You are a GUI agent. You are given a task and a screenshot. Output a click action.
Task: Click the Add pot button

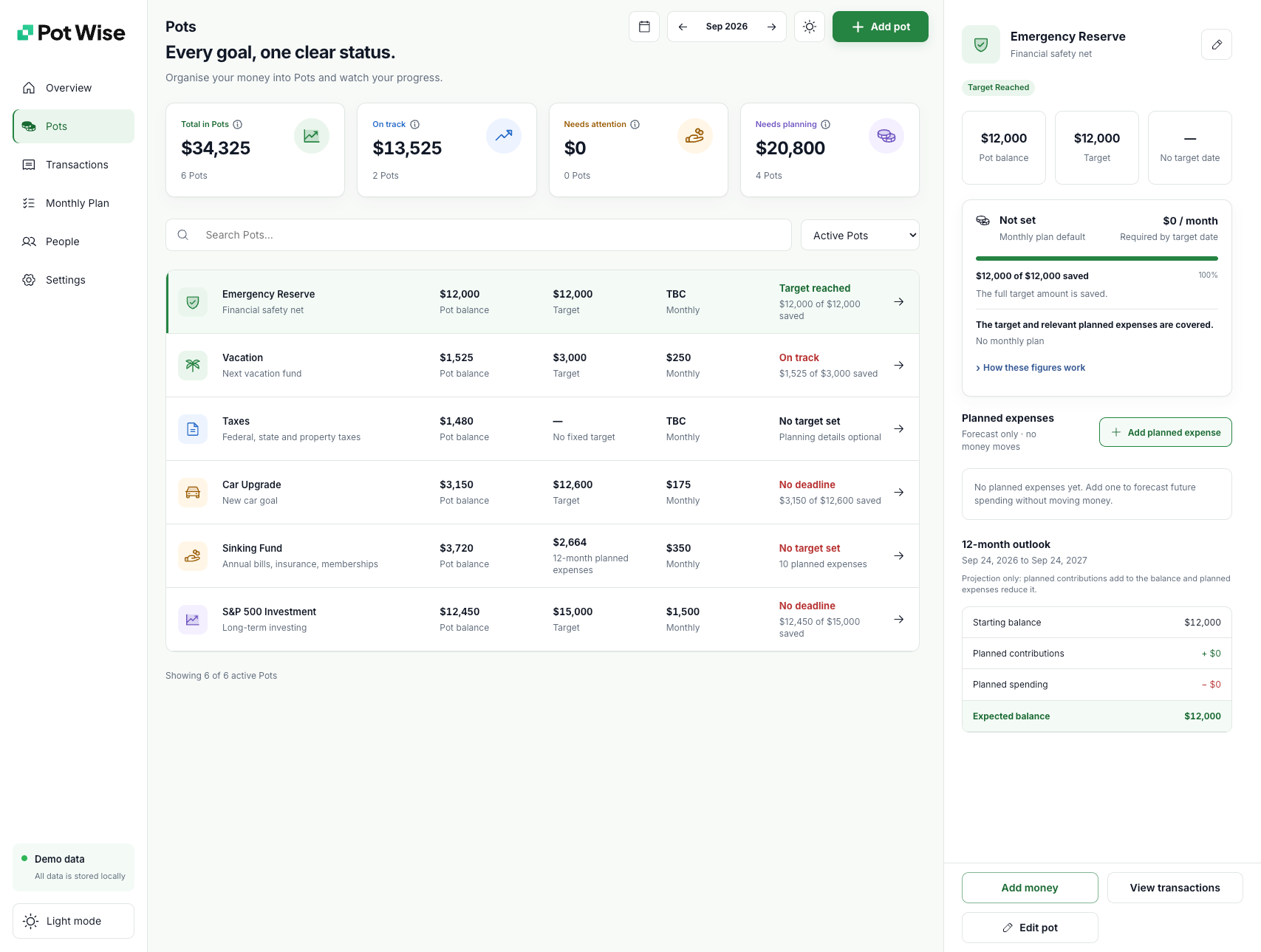881,27
